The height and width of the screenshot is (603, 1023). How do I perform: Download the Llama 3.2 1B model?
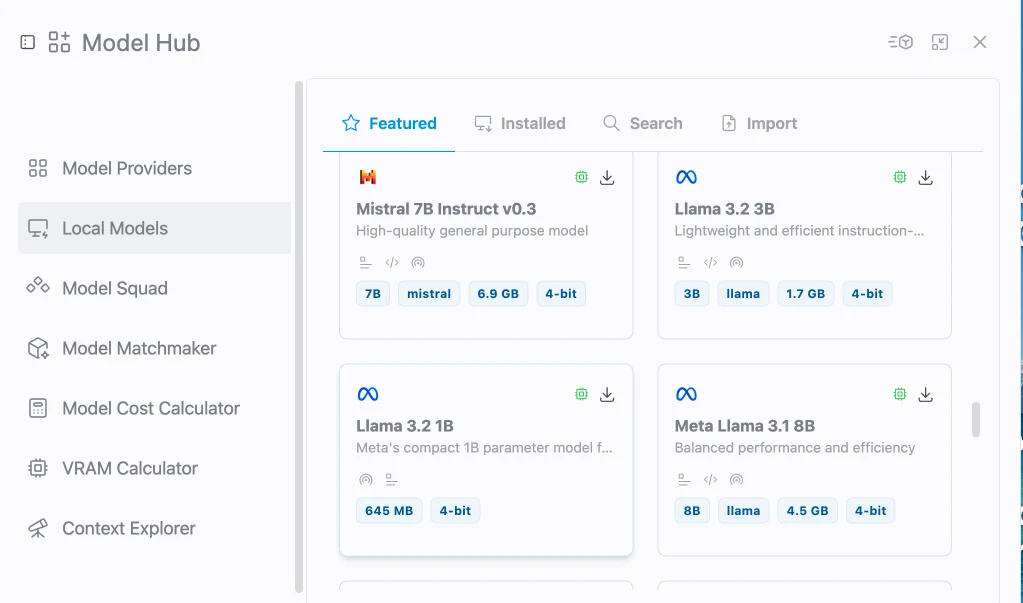tap(607, 394)
